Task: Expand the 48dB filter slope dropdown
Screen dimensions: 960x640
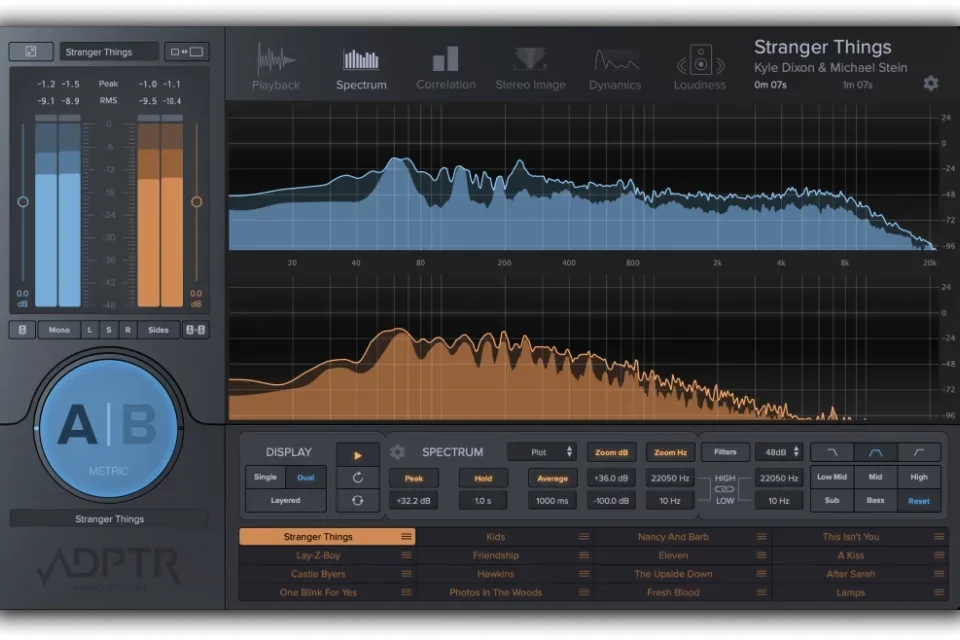Action: point(779,452)
